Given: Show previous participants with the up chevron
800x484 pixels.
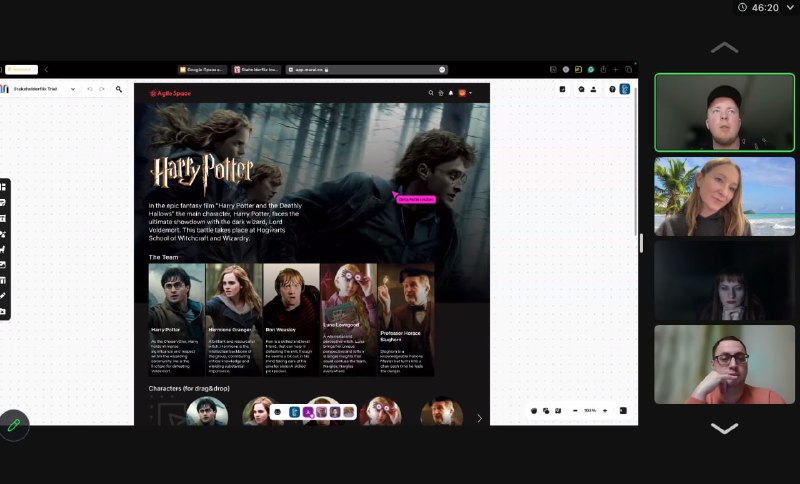Looking at the screenshot, I should pos(724,48).
